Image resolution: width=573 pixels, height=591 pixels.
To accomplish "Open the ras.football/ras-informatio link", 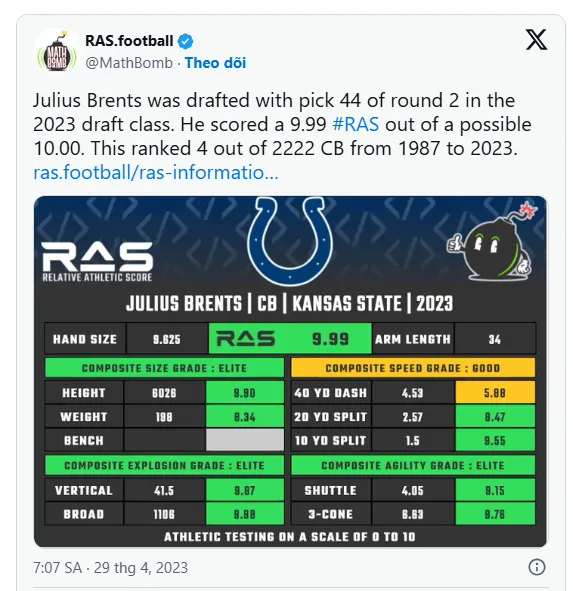I will click(156, 173).
